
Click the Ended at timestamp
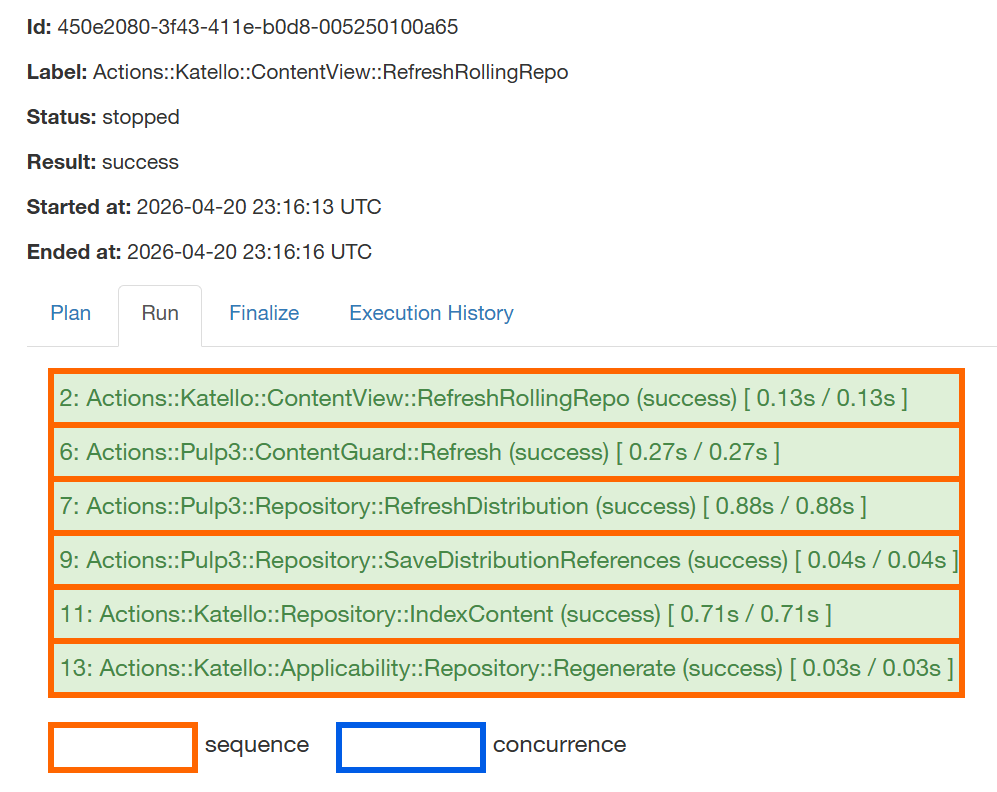[249, 252]
